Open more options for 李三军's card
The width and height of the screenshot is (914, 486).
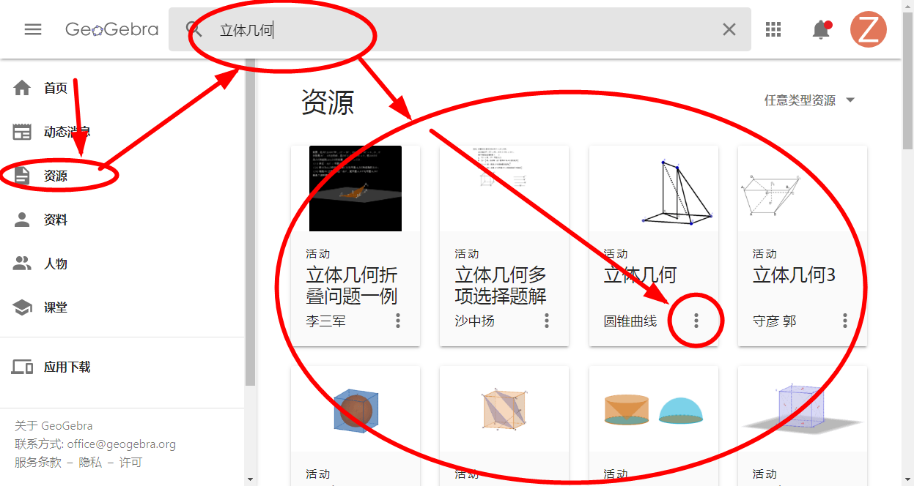(x=398, y=321)
